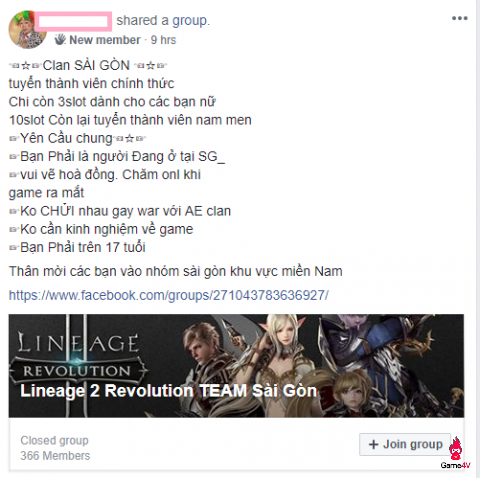
Task: Open the post options three-dot menu
Action: tap(460, 18)
